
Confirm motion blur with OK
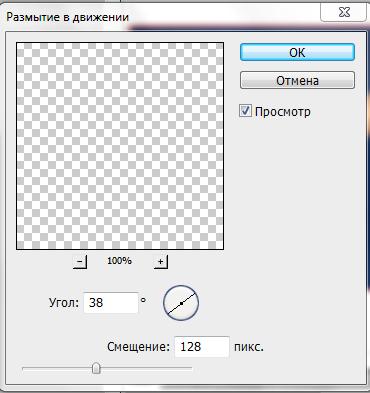(297, 52)
